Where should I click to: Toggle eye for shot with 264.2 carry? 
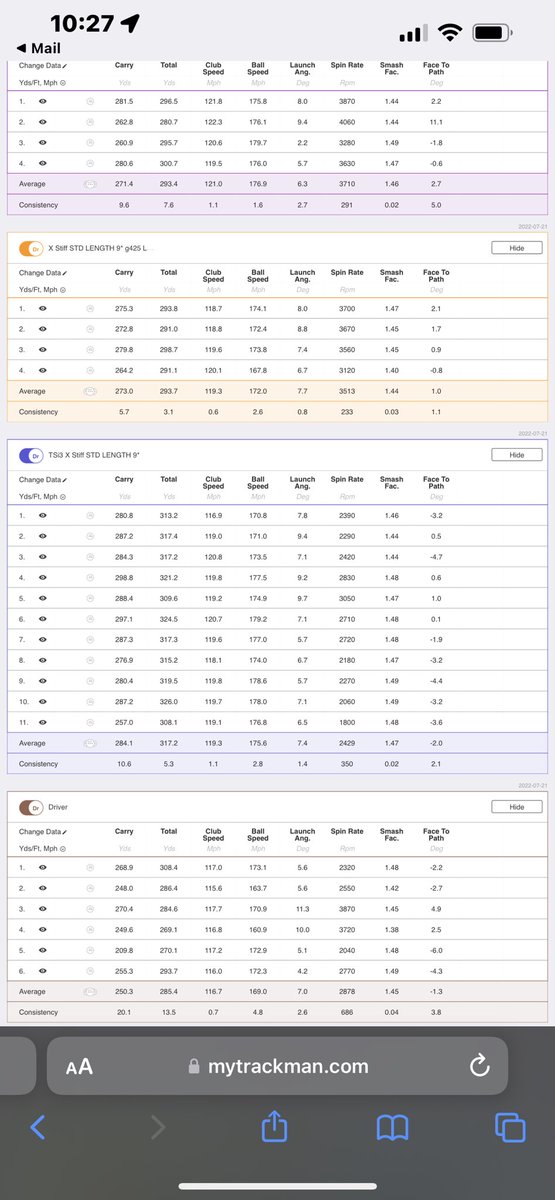43,371
